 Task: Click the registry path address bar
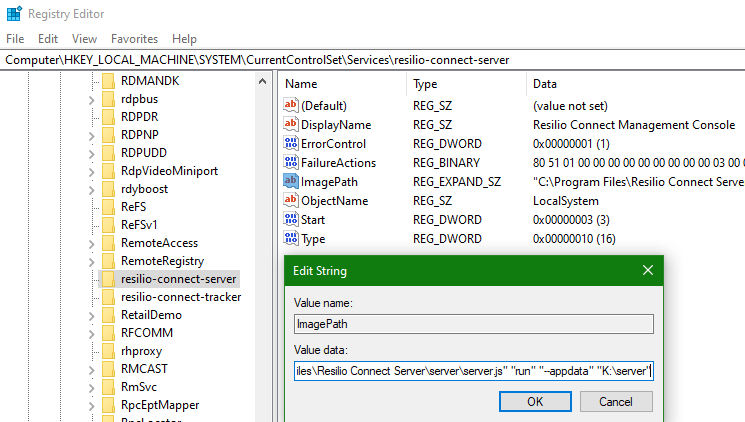pos(372,60)
